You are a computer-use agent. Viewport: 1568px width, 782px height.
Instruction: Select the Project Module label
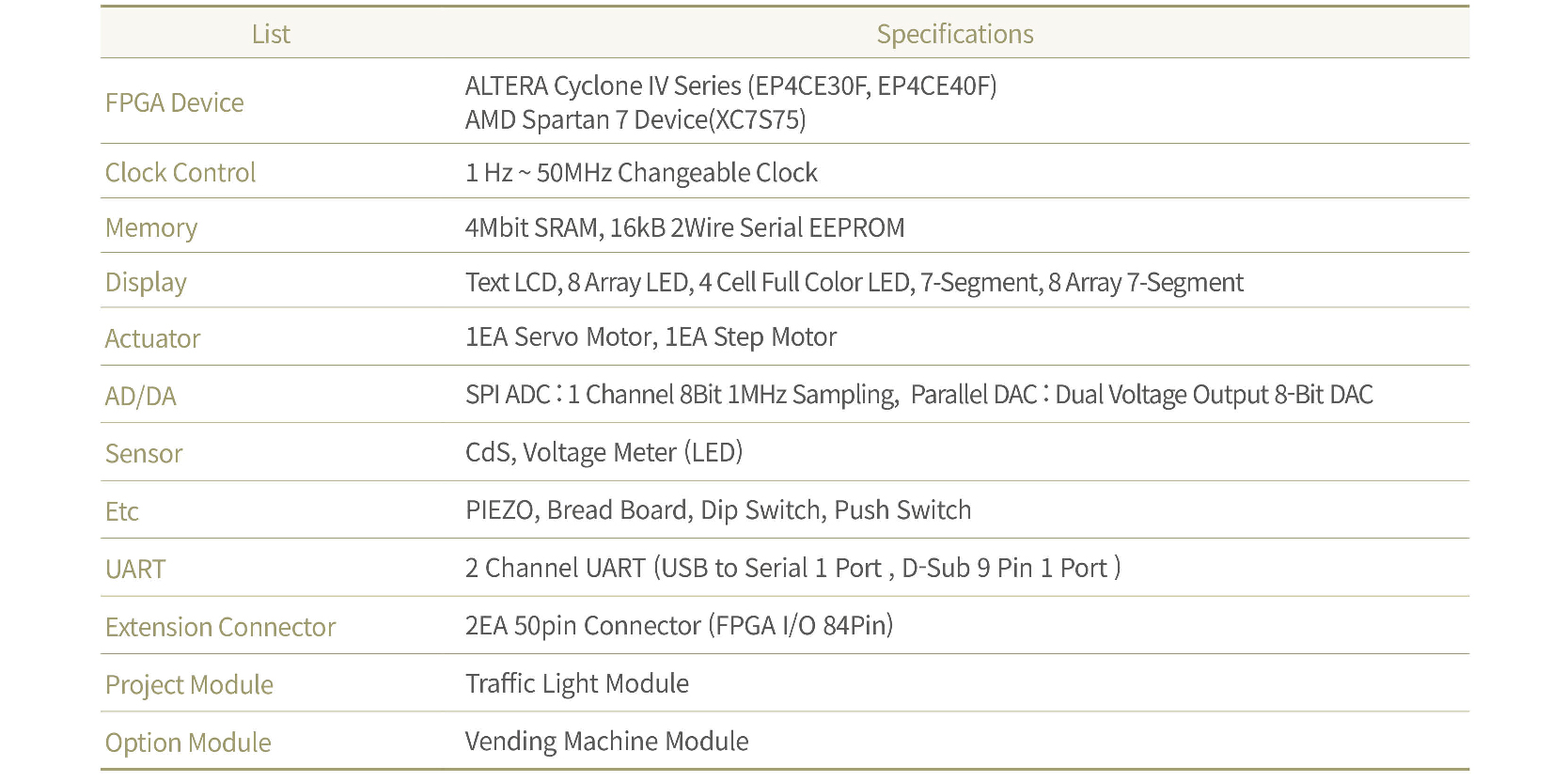[x=189, y=684]
